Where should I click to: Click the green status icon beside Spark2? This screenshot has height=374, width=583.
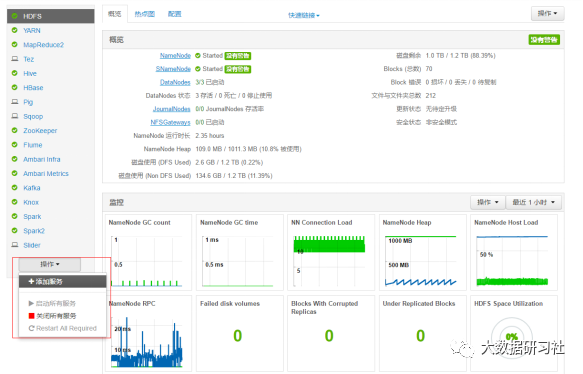pos(15,230)
